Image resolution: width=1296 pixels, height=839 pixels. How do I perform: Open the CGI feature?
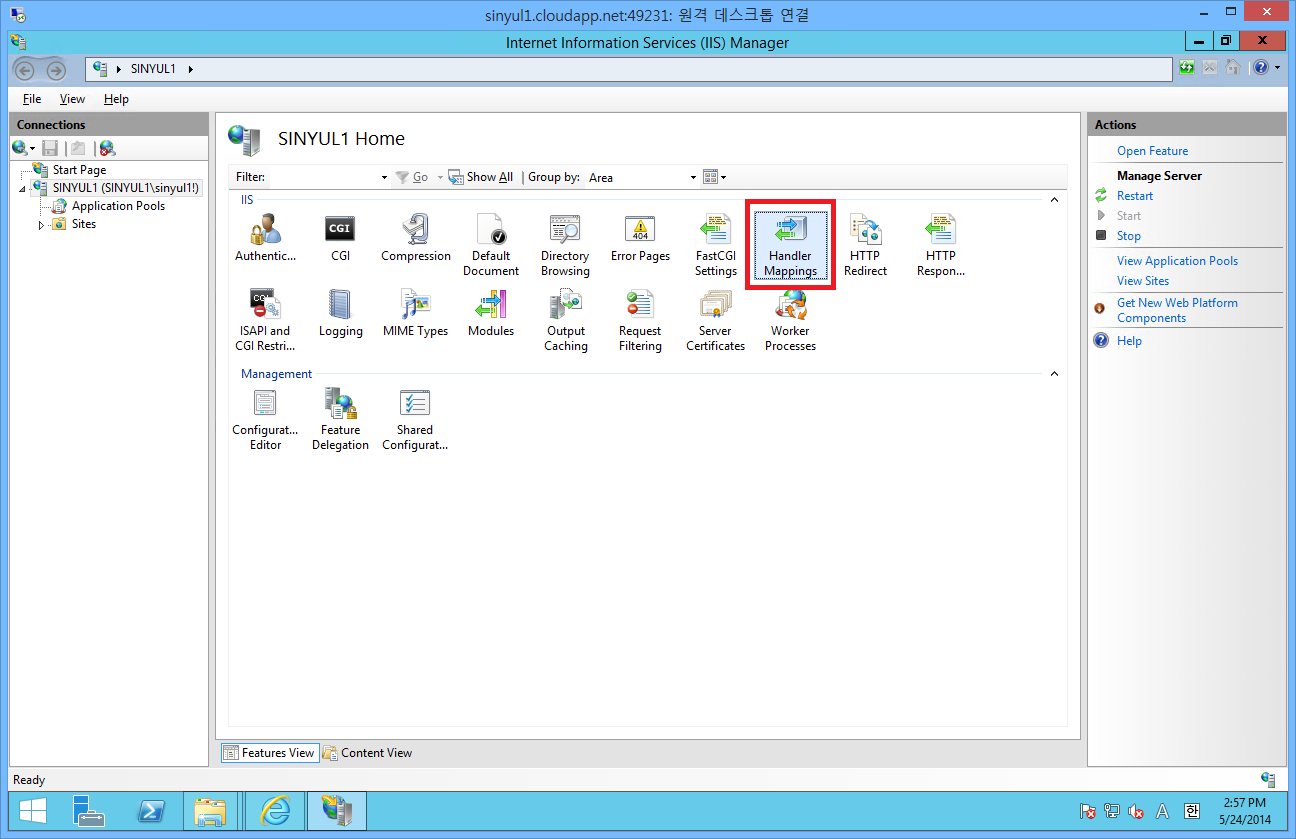(x=340, y=238)
